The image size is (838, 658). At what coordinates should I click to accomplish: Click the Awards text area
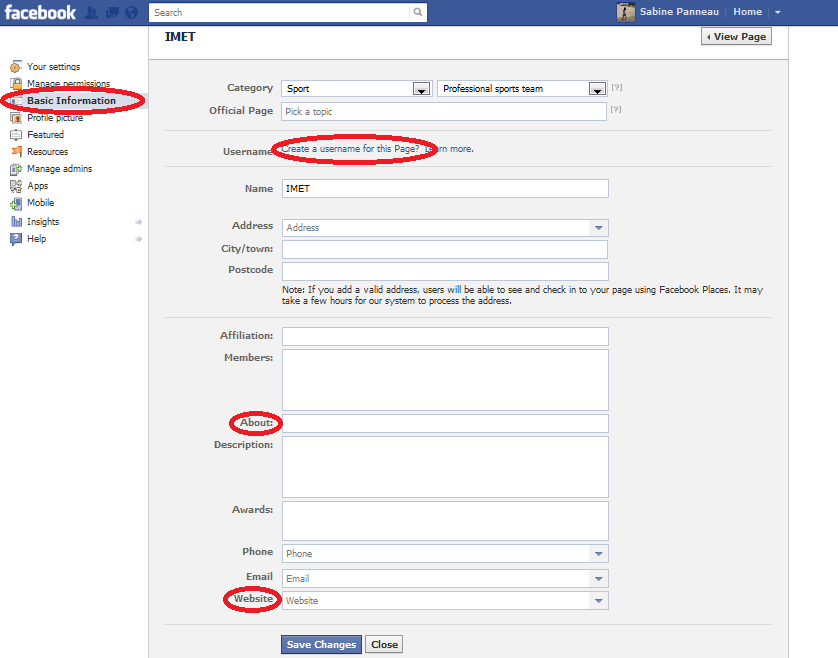coord(445,521)
